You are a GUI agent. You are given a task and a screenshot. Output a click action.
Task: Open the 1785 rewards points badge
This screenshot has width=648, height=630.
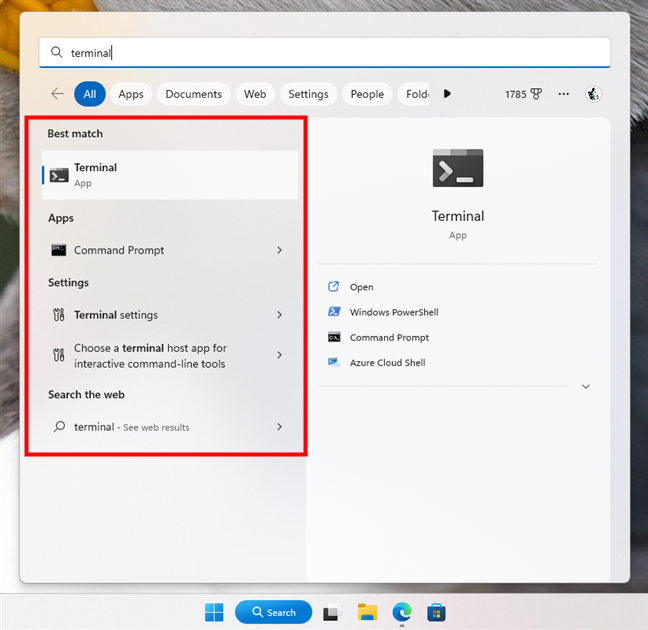(x=523, y=94)
